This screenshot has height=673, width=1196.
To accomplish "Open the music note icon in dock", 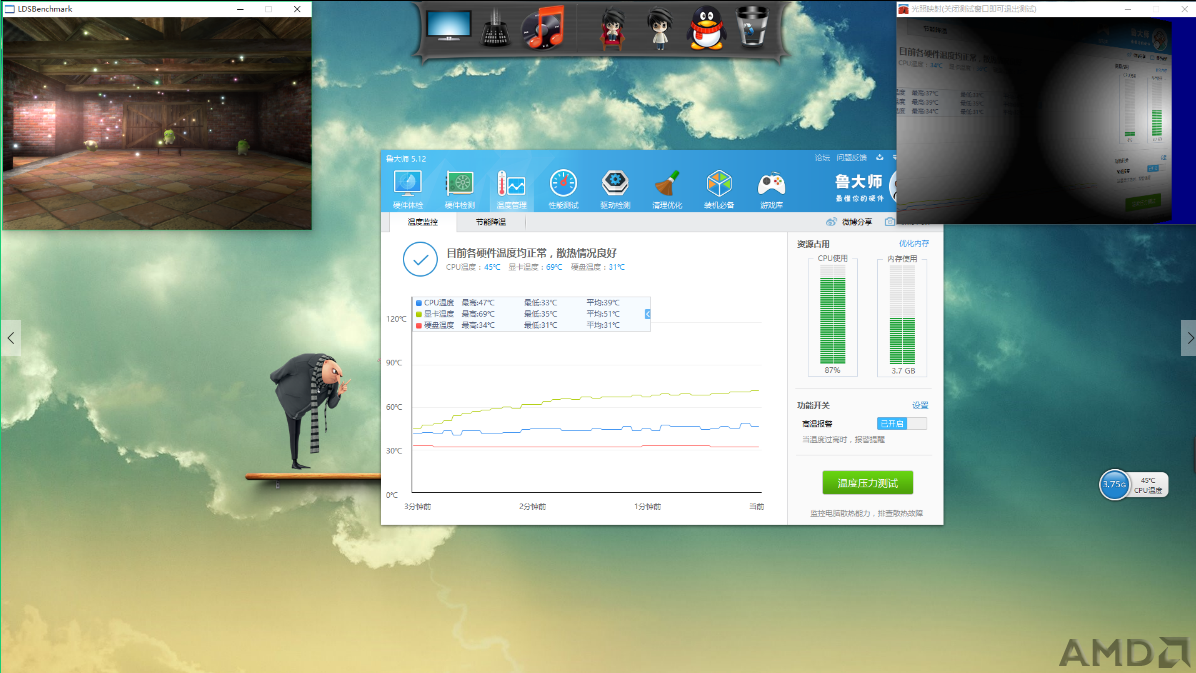I will [x=543, y=27].
